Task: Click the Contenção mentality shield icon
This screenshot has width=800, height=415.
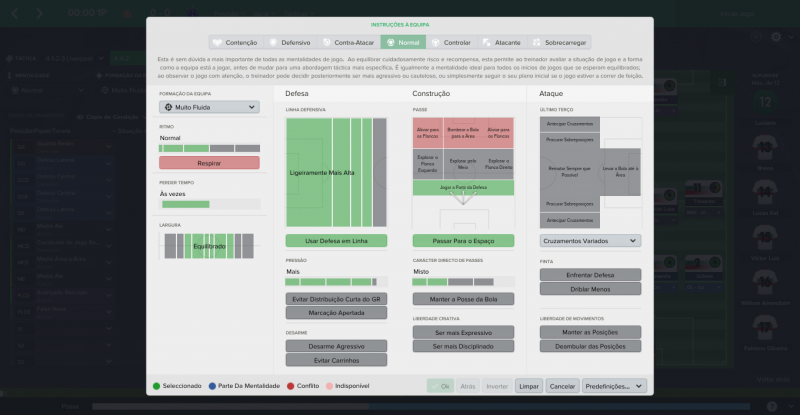Action: [219, 43]
